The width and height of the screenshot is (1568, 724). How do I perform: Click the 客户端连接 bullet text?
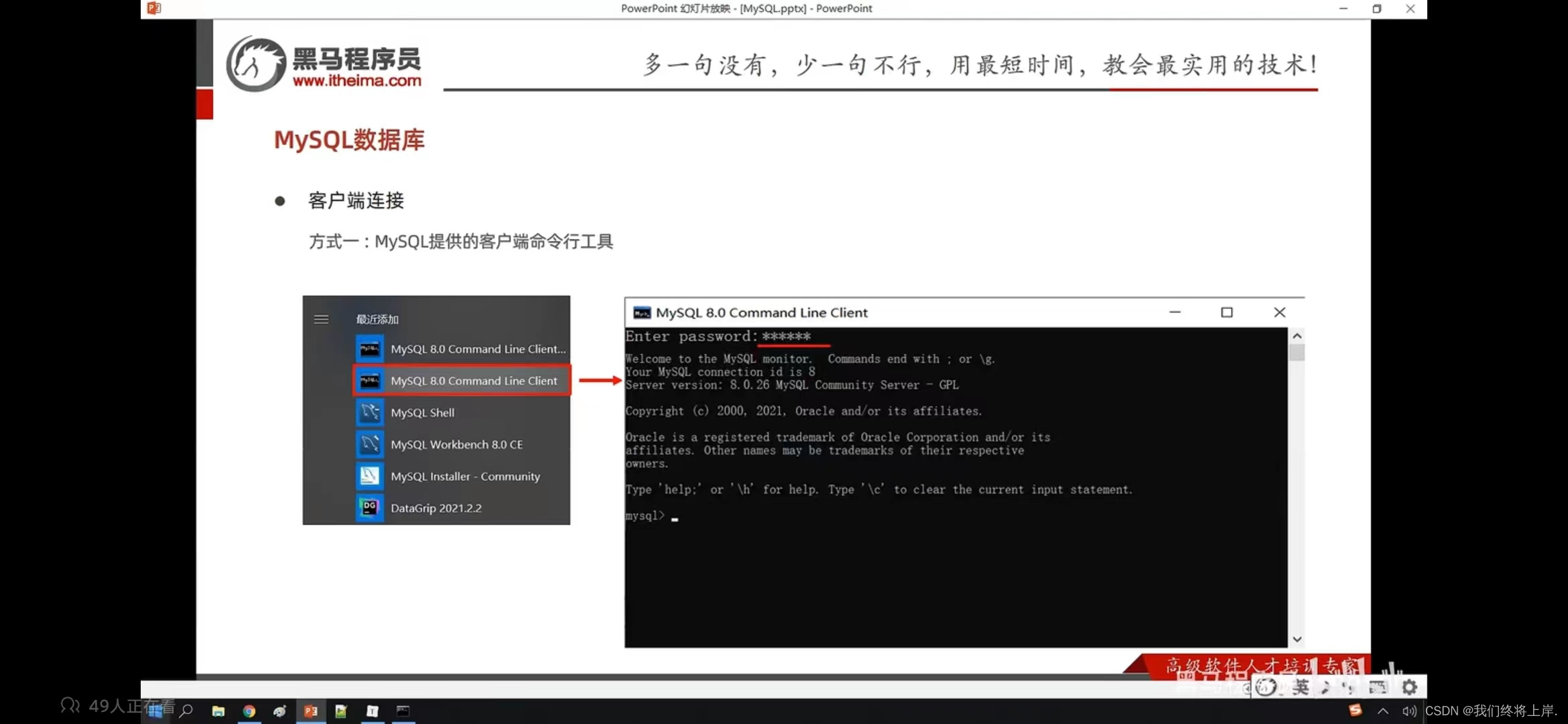click(356, 201)
